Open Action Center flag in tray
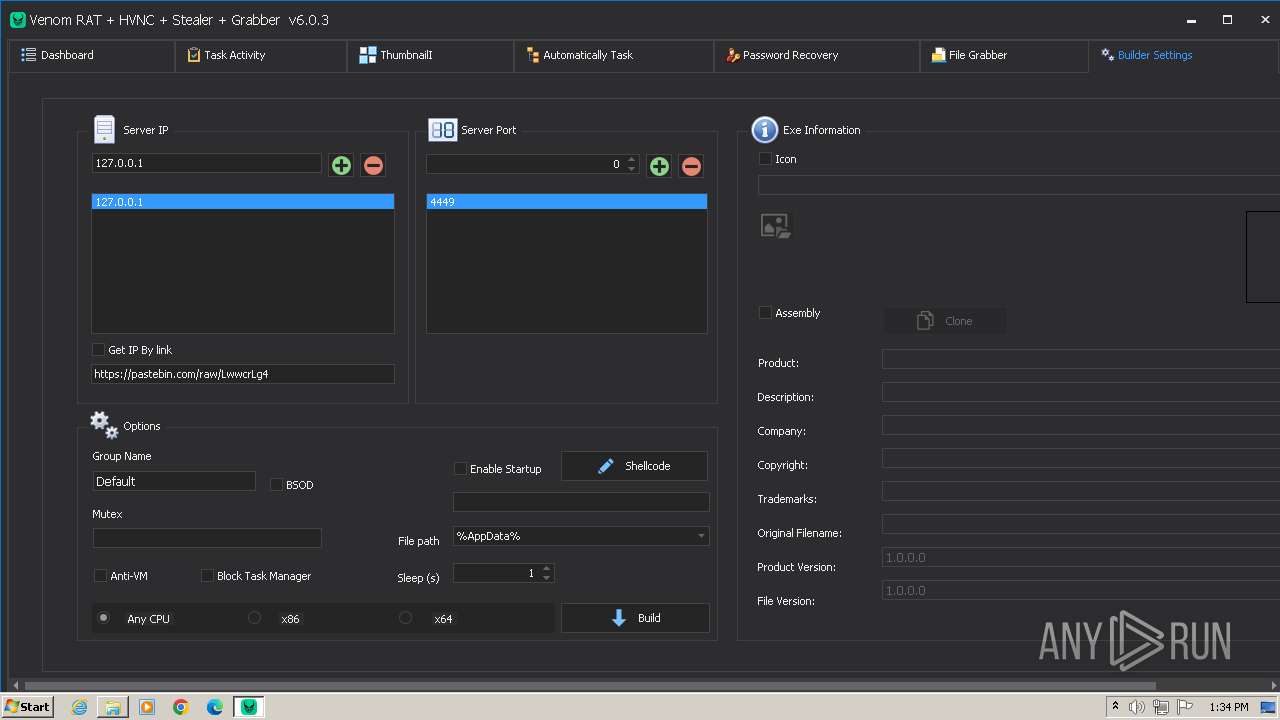The height and width of the screenshot is (720, 1280). point(1185,707)
